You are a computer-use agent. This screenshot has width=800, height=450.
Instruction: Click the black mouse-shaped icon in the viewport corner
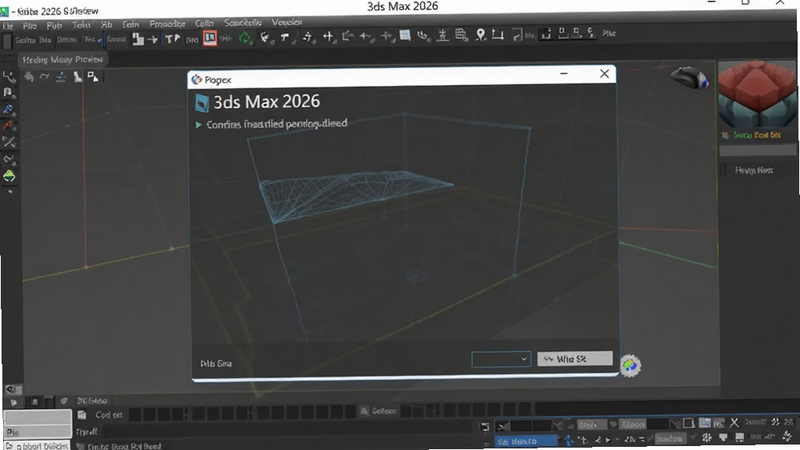tap(689, 78)
